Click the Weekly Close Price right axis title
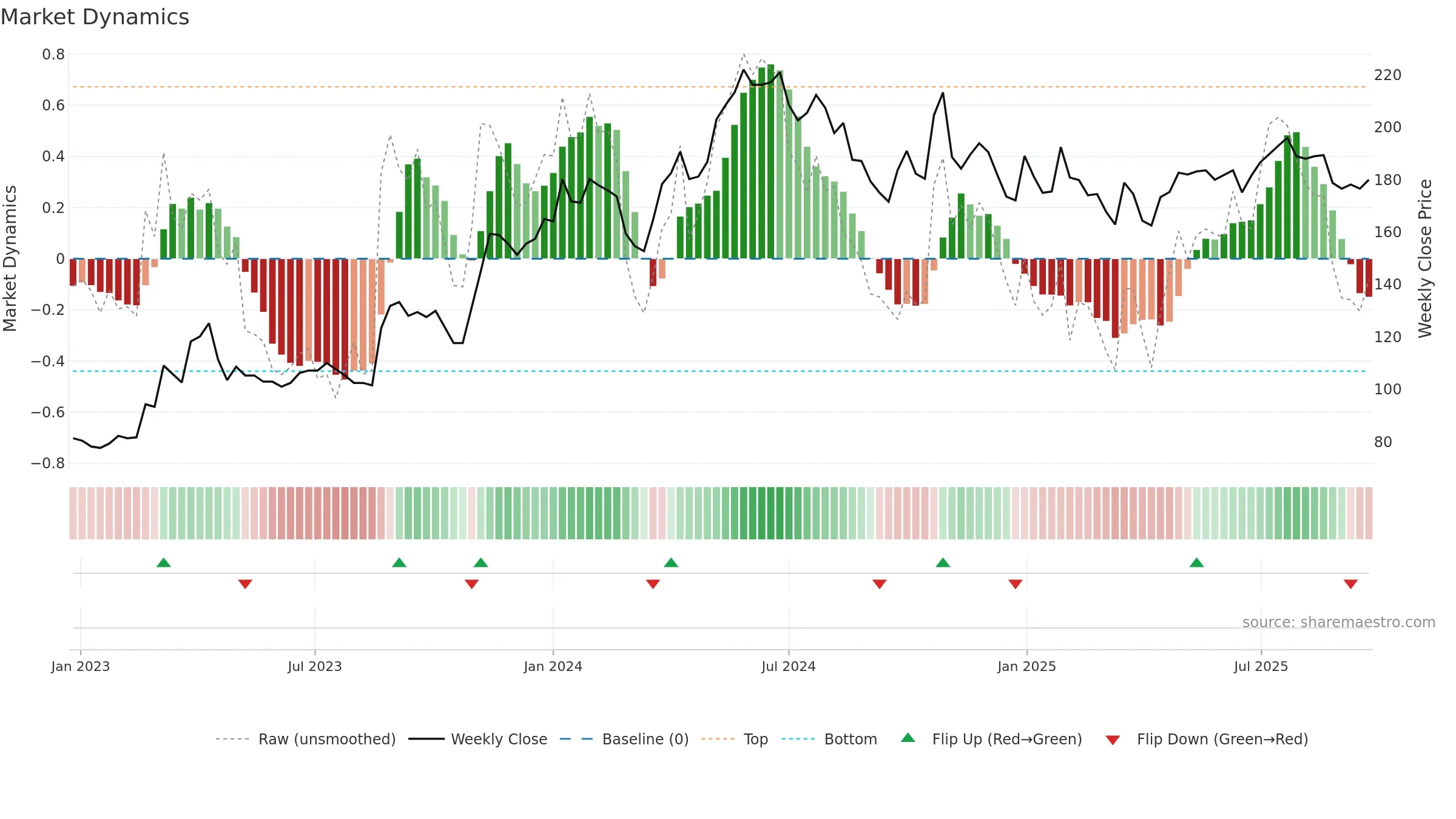This screenshot has height=819, width=1456. coord(1425,258)
